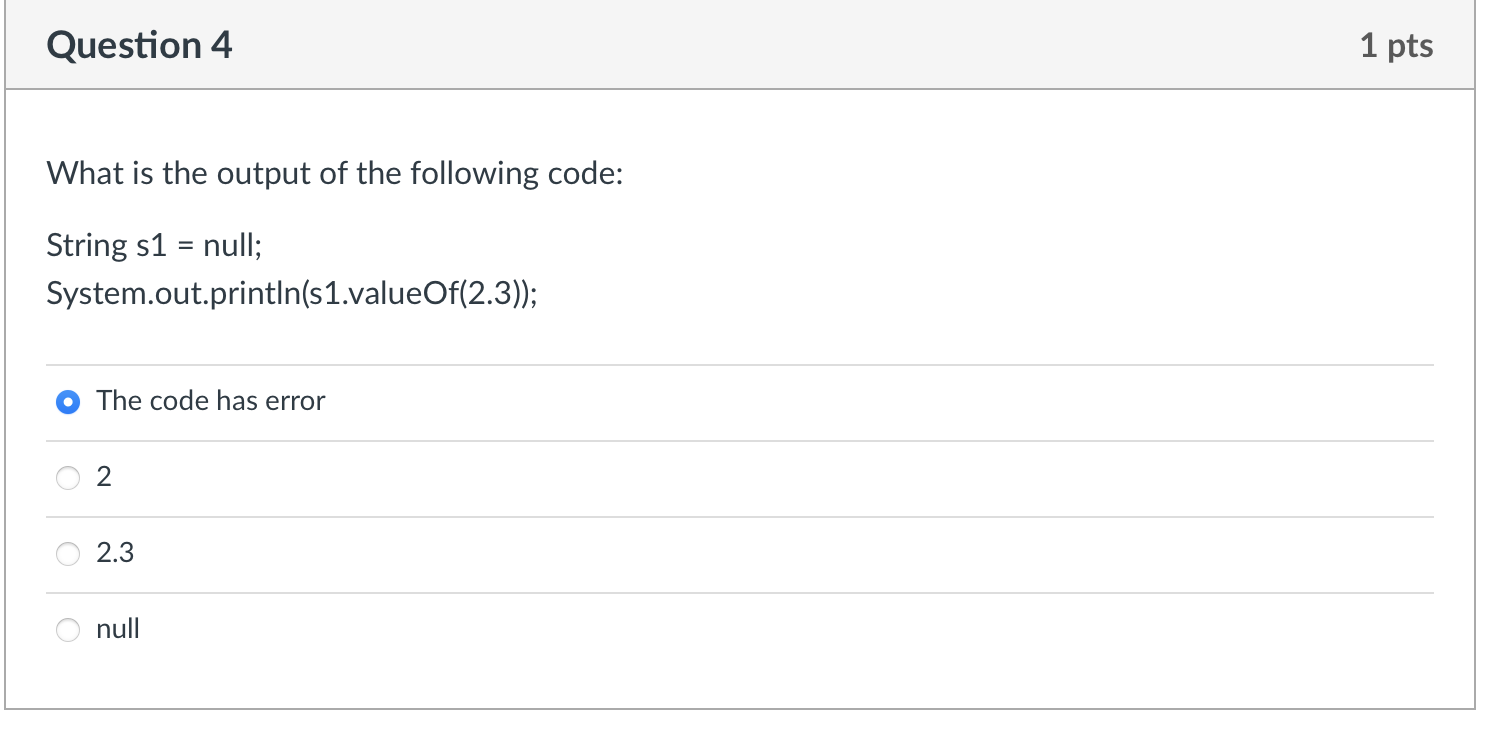Select the null answer radio button
Image resolution: width=1510 pixels, height=742 pixels.
point(68,629)
